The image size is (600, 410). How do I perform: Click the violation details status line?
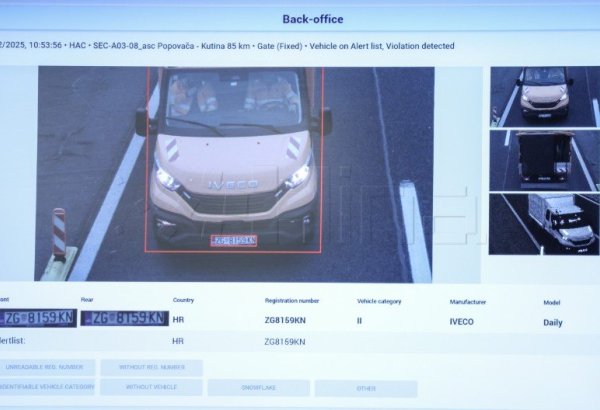pyautogui.click(x=228, y=46)
